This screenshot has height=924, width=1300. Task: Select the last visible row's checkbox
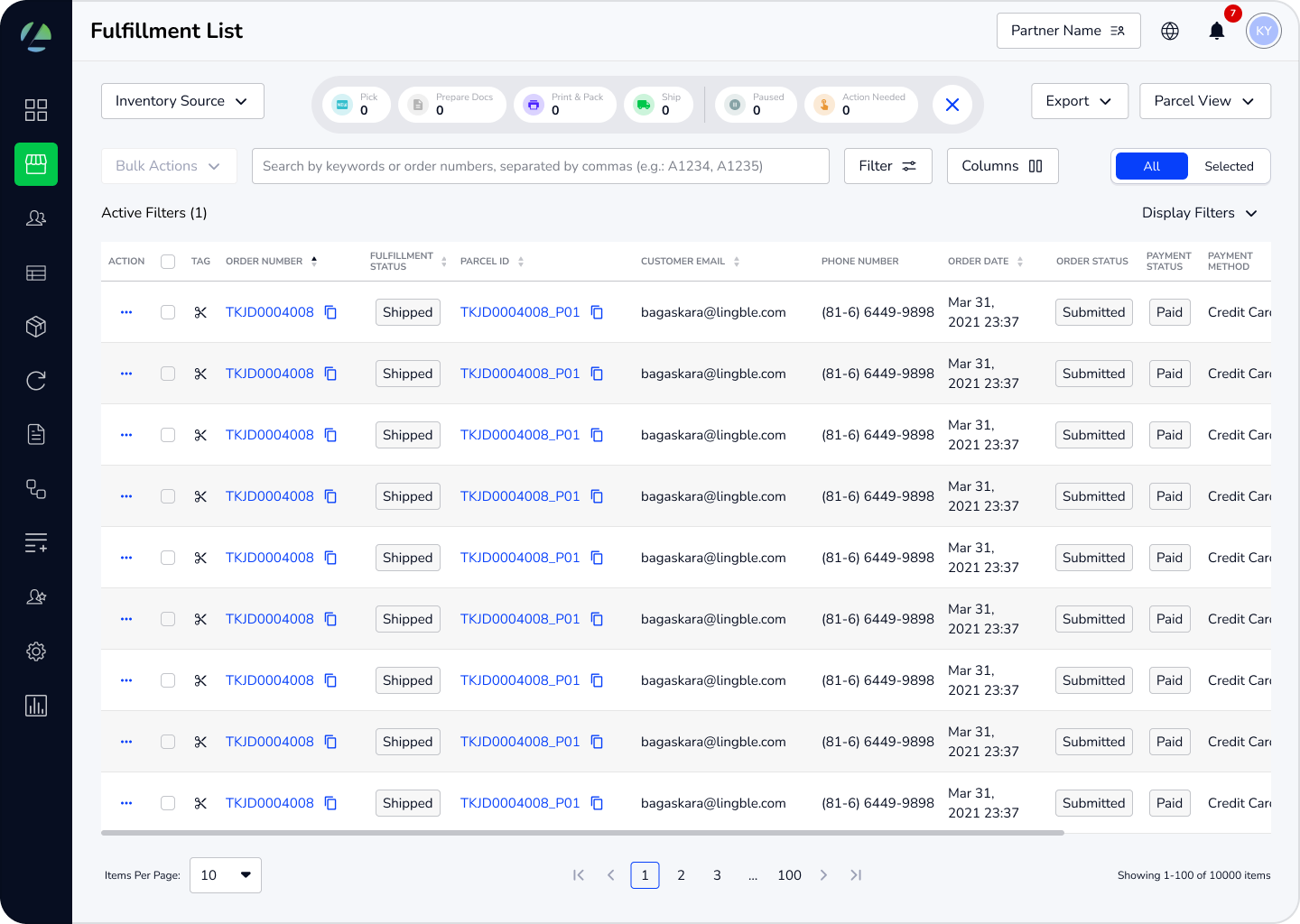168,803
